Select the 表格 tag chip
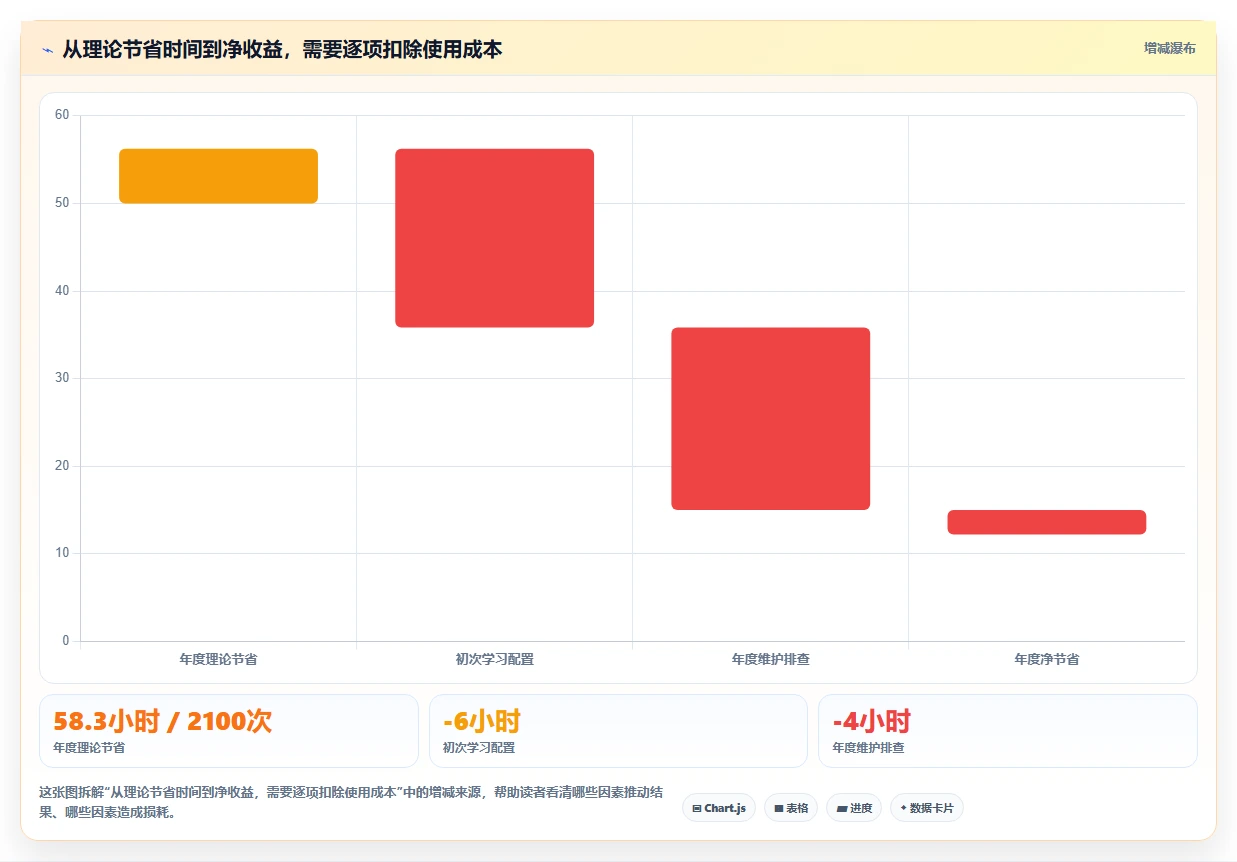Image resolution: width=1237 pixels, height=862 pixels. click(x=791, y=808)
